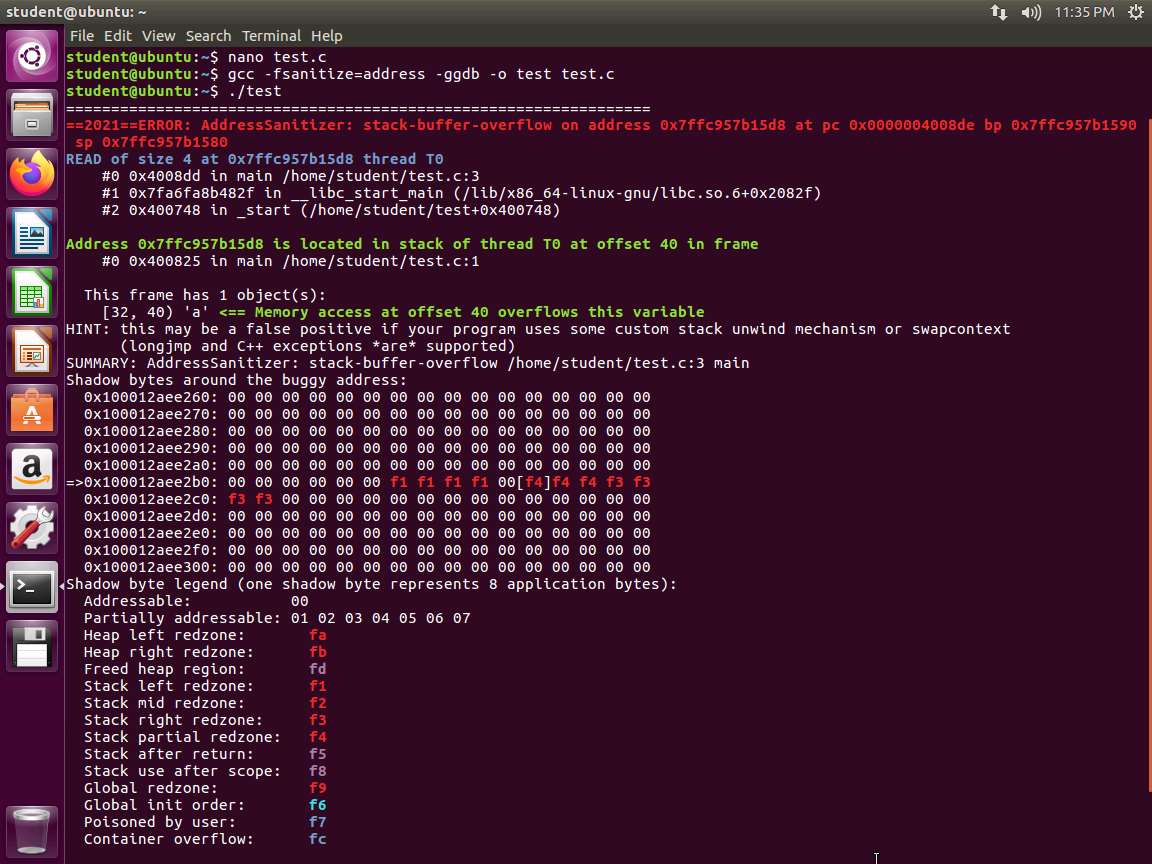The width and height of the screenshot is (1152, 864).
Task: Open the Terminal menu
Action: click(271, 36)
